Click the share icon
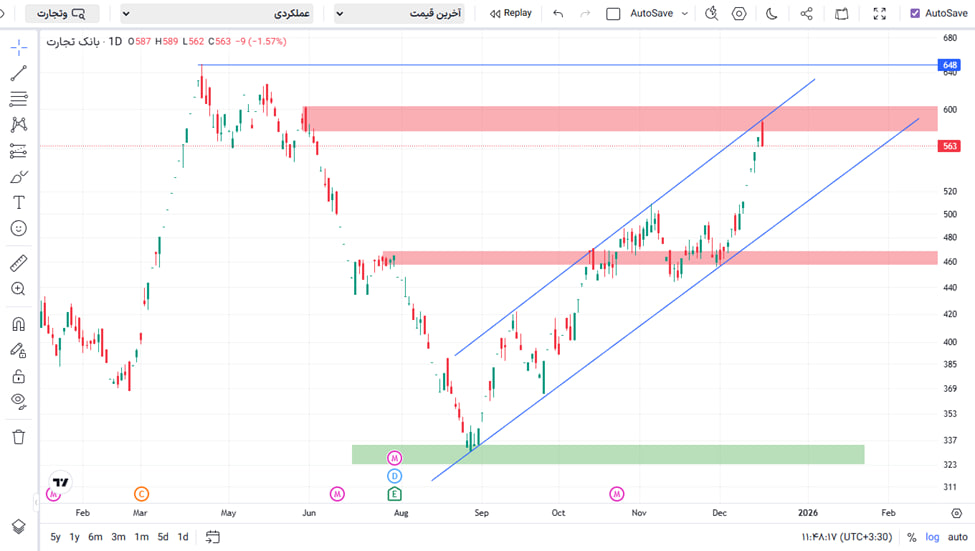Viewport: 975px width, 551px height. pyautogui.click(x=806, y=13)
